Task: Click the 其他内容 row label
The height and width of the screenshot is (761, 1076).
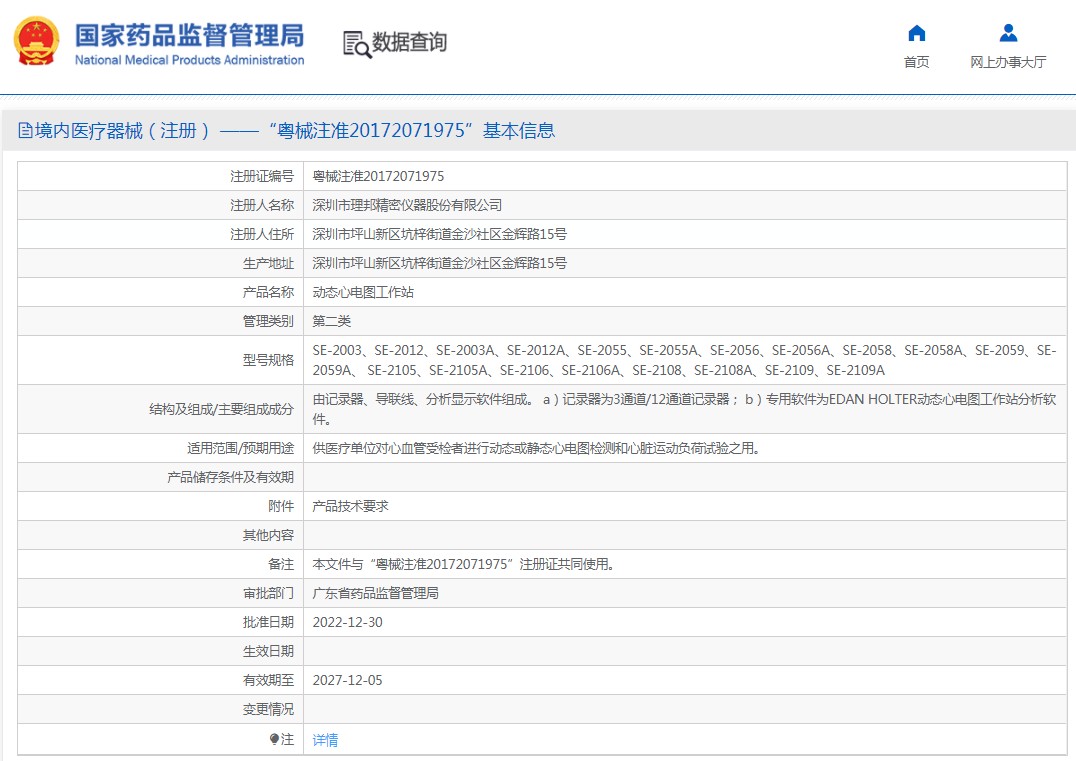Action: click(268, 535)
